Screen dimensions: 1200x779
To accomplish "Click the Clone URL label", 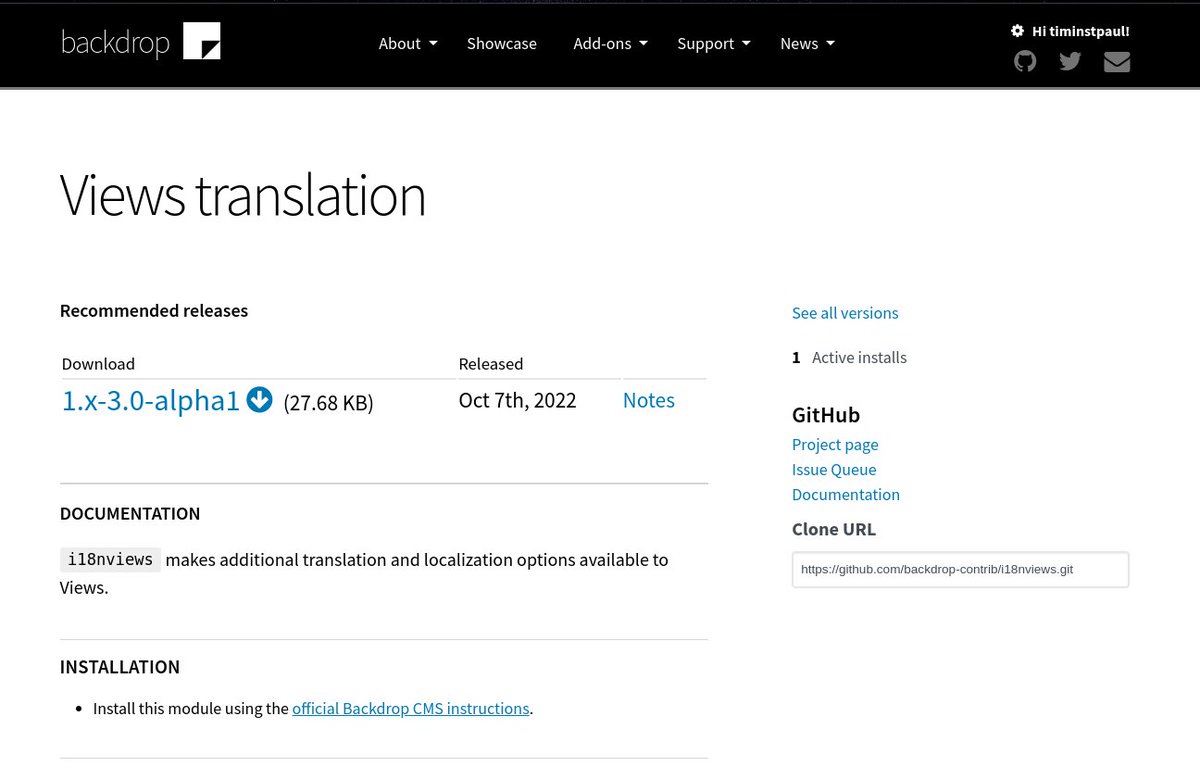I will (834, 529).
